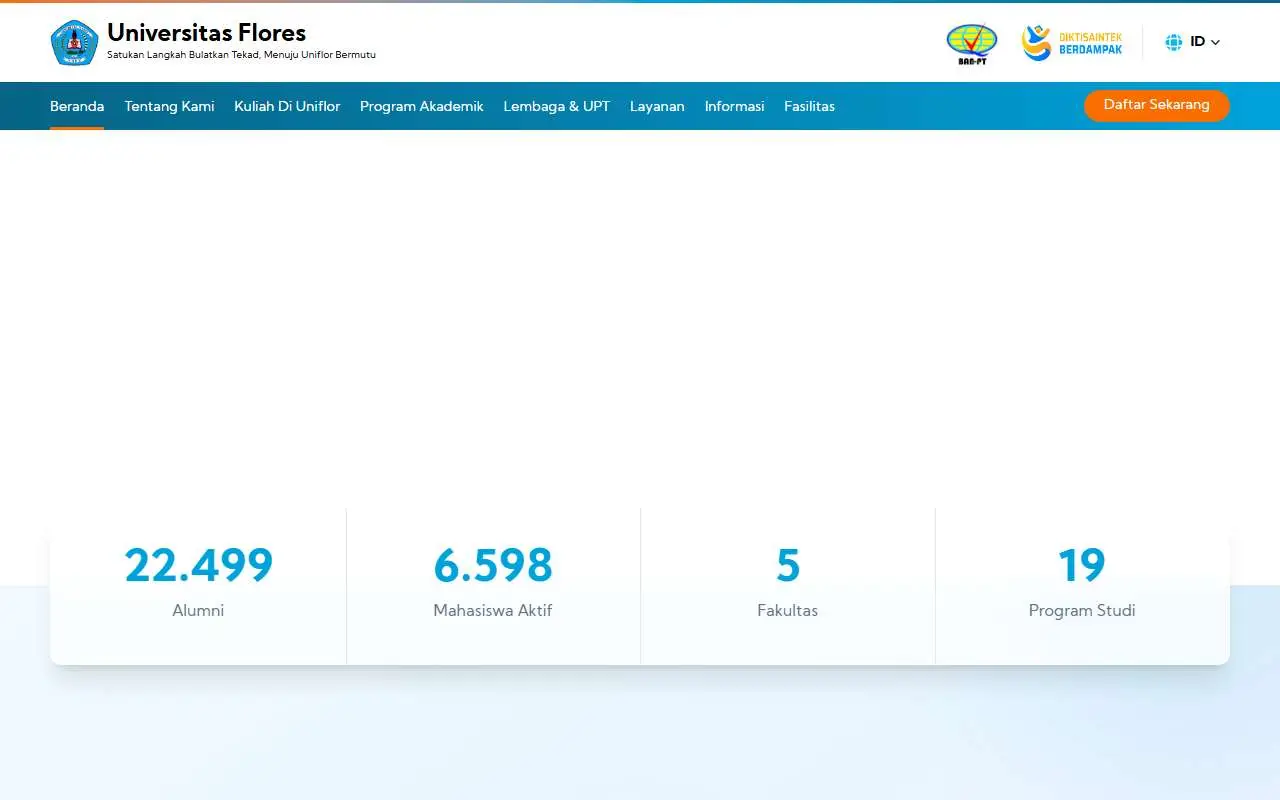Open the Program Akademik menu
This screenshot has width=1280, height=800.
[x=421, y=106]
